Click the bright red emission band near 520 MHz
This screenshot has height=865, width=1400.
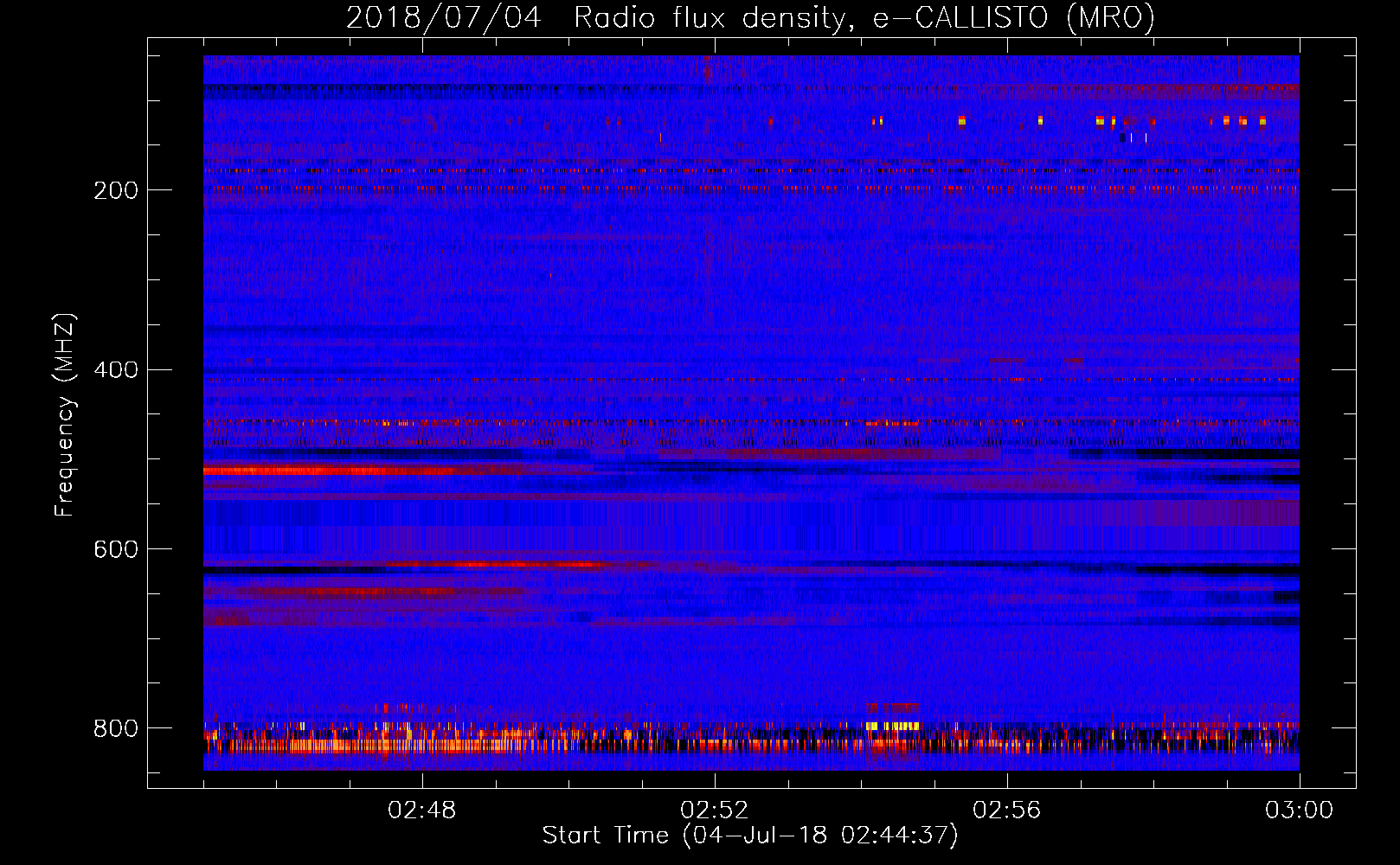[x=329, y=471]
